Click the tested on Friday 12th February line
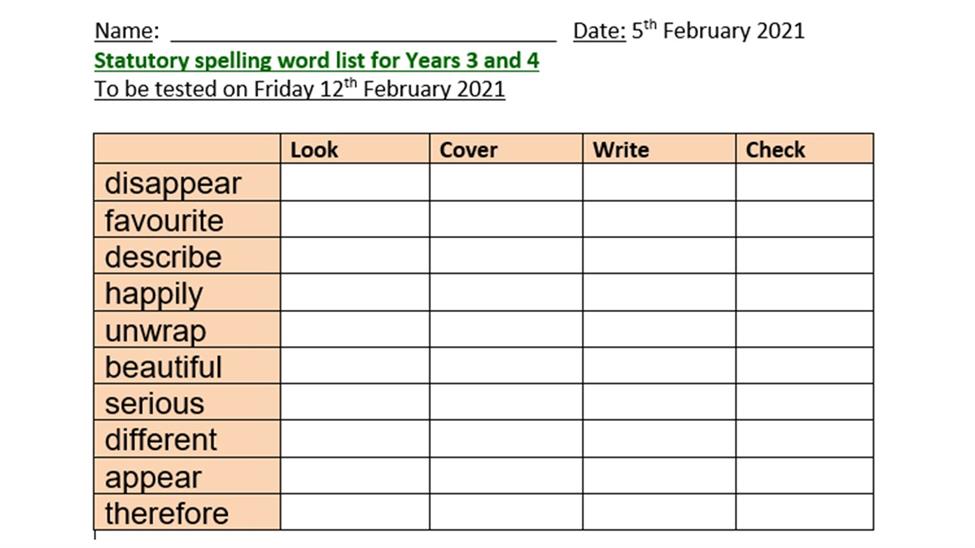Screen dimensions: 975x548 pyautogui.click(x=300, y=88)
